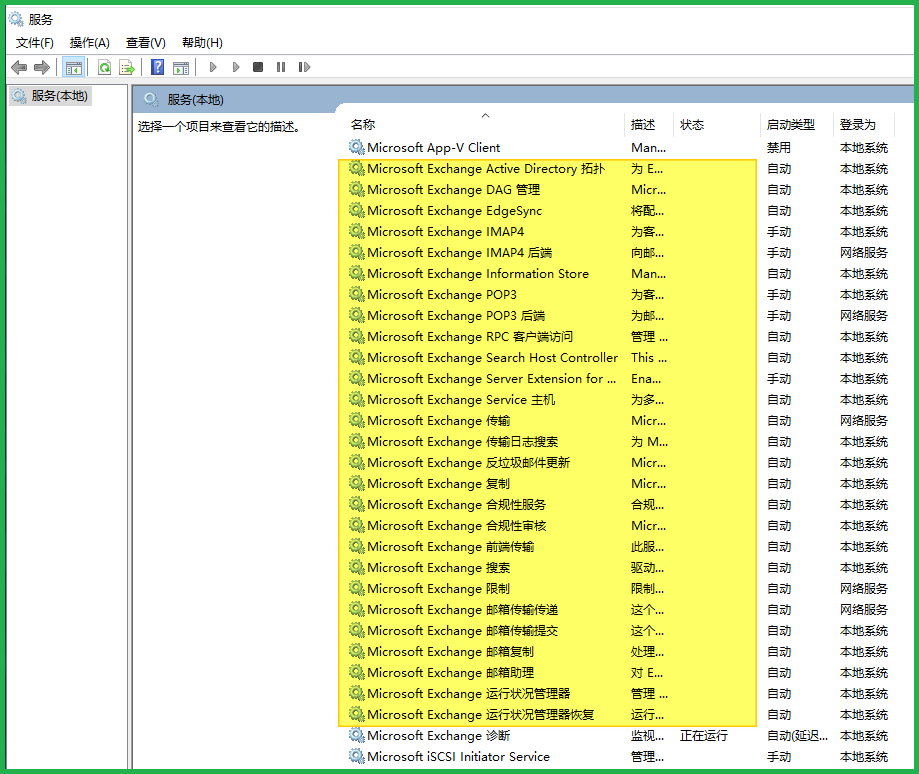Click the sort arrow above 名称 column
The height and width of the screenshot is (774, 919).
tap(485, 115)
